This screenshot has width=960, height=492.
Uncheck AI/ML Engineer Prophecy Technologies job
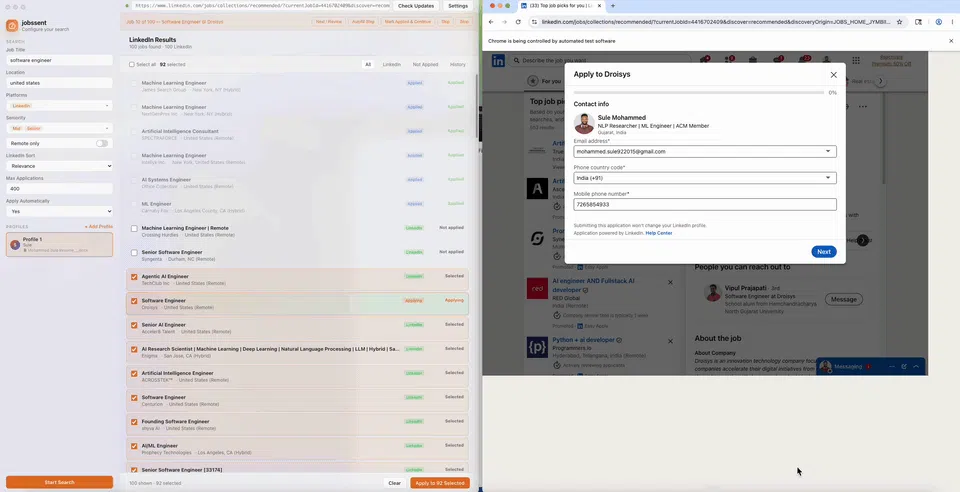pos(134,446)
